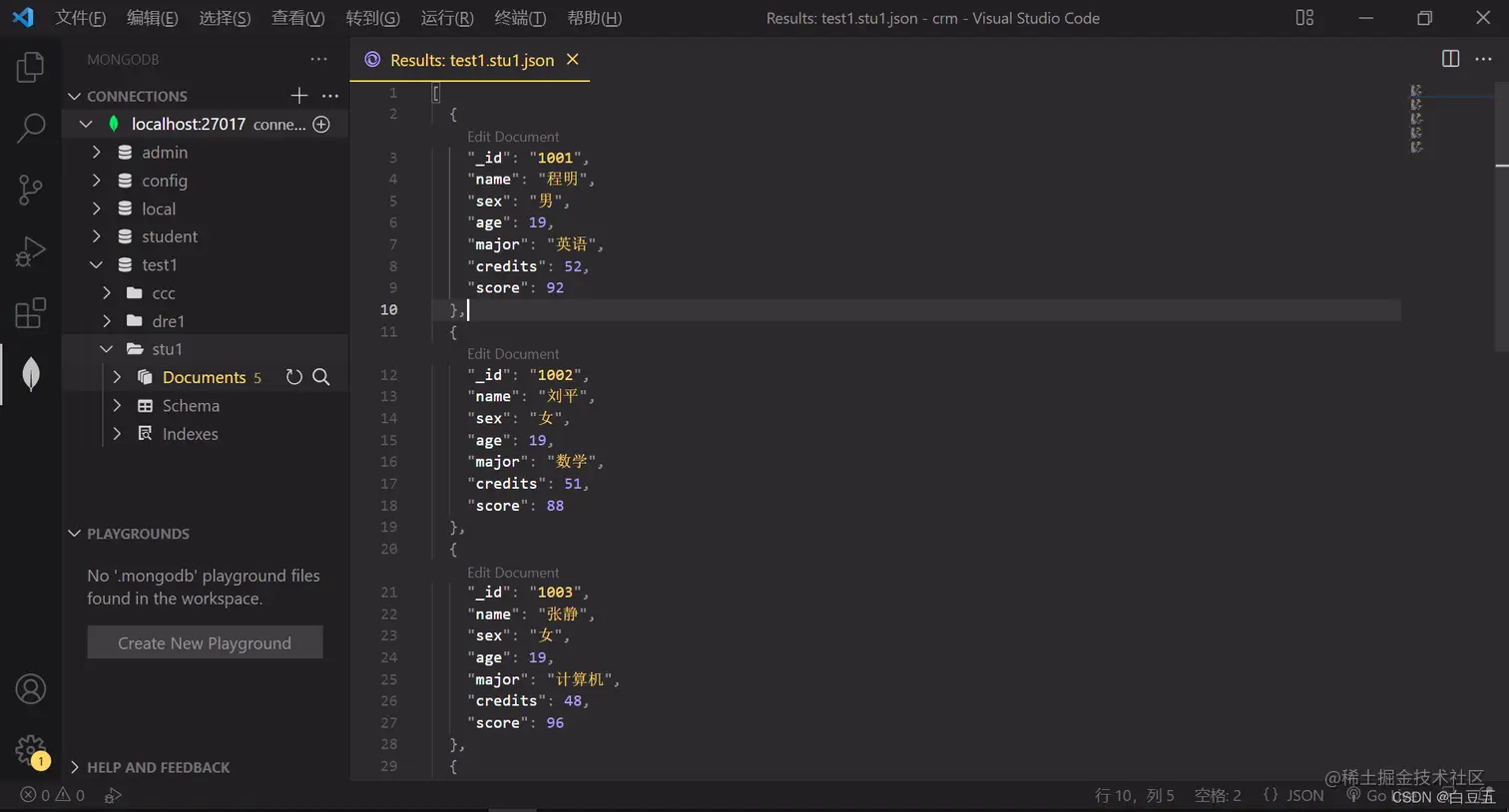This screenshot has width=1509, height=812.
Task: Open the Source Control view
Action: [31, 190]
